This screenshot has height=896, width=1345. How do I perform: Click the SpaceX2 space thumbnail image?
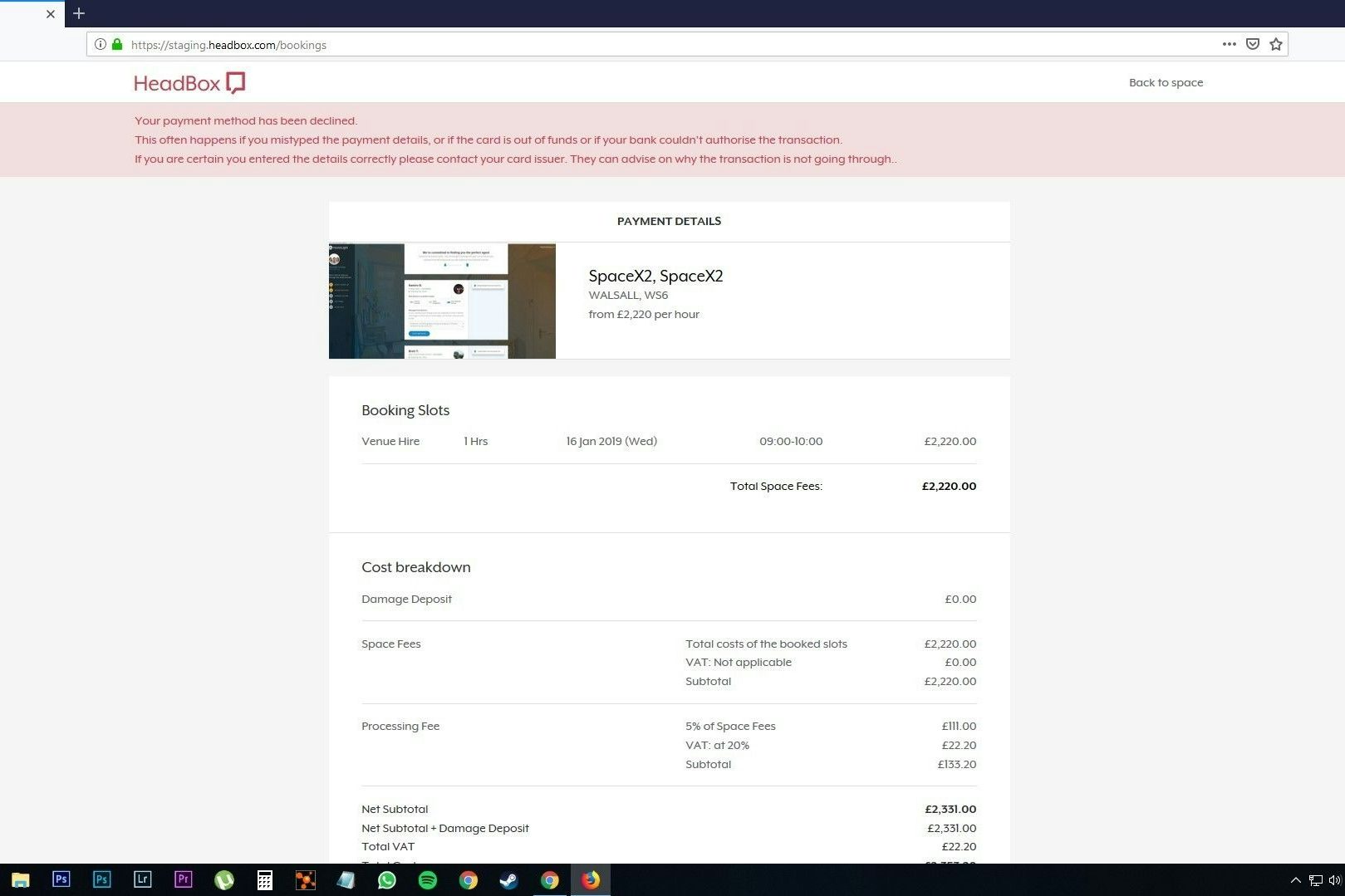pos(442,301)
